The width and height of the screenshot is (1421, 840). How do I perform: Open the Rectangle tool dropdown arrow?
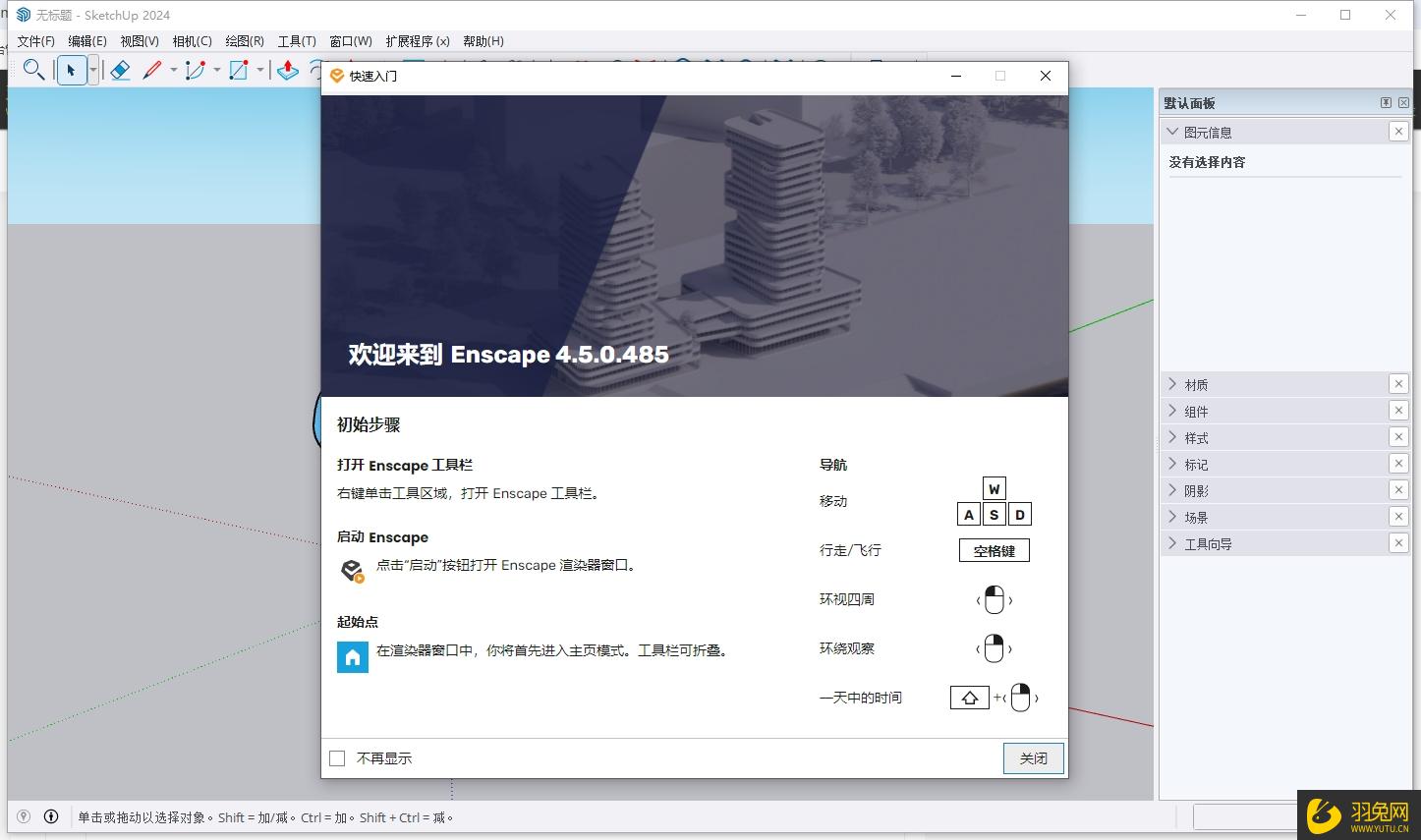click(x=260, y=71)
